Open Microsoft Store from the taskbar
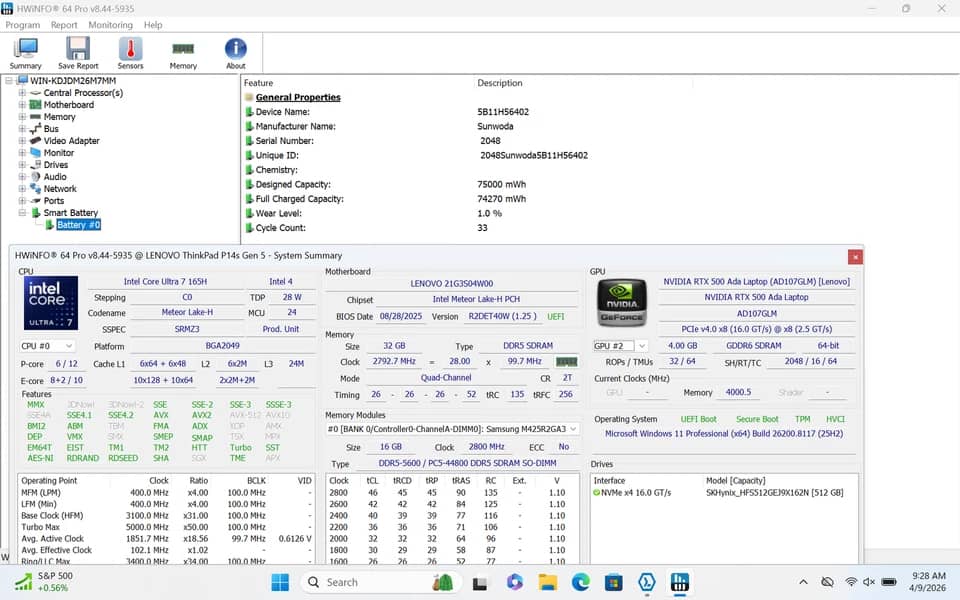Viewport: 960px width, 600px height. point(613,582)
